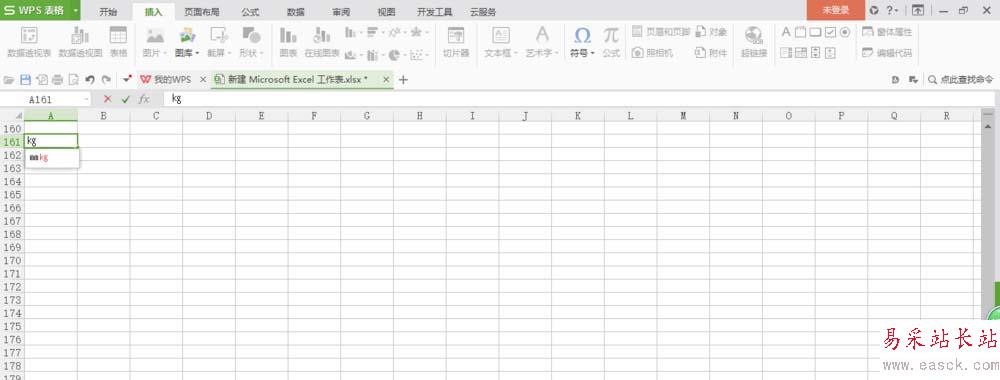Add a new document tab with plus
1000x380 pixels.
(x=403, y=80)
